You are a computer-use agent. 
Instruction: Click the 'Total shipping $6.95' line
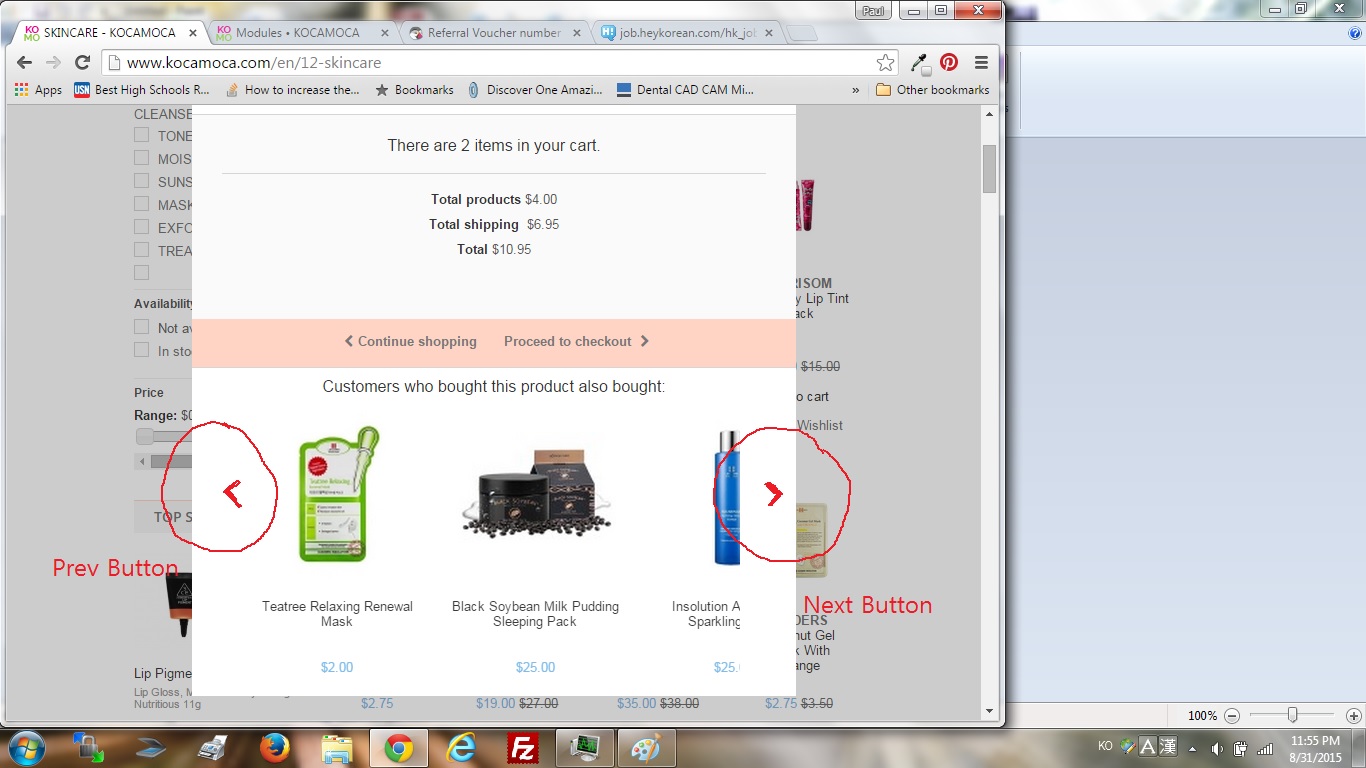[494, 225]
